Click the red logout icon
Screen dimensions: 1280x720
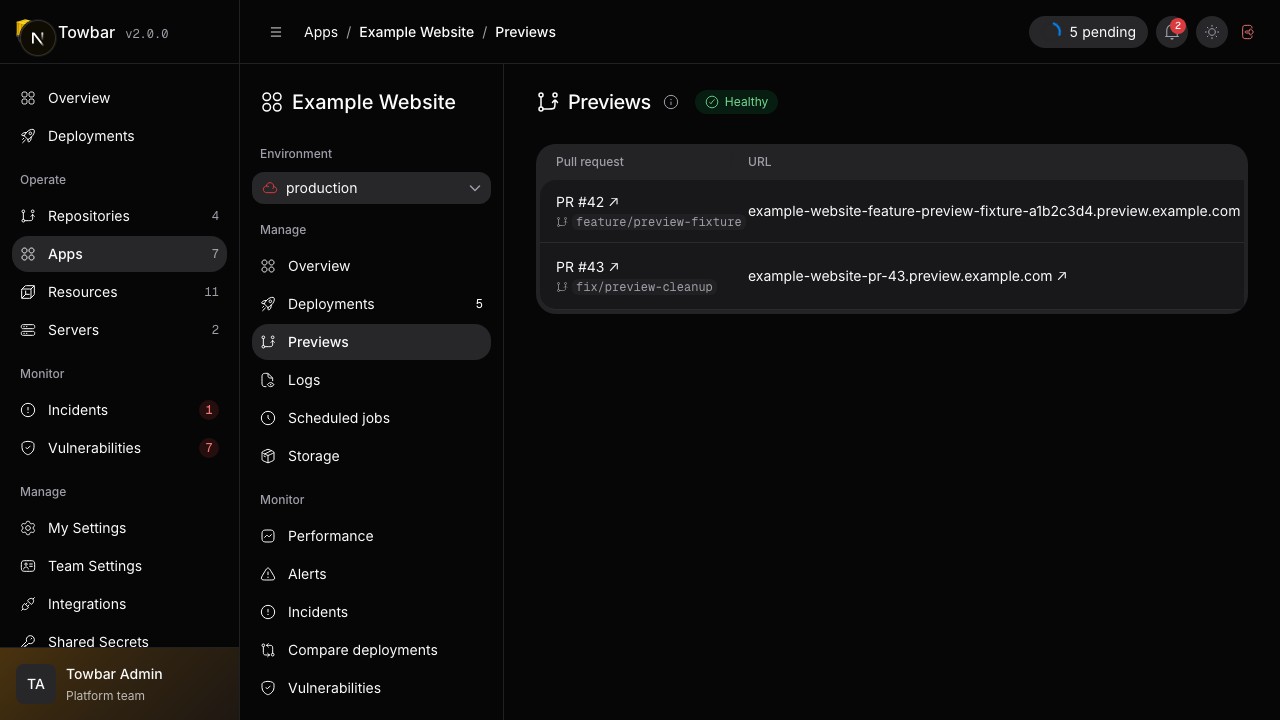click(x=1248, y=32)
